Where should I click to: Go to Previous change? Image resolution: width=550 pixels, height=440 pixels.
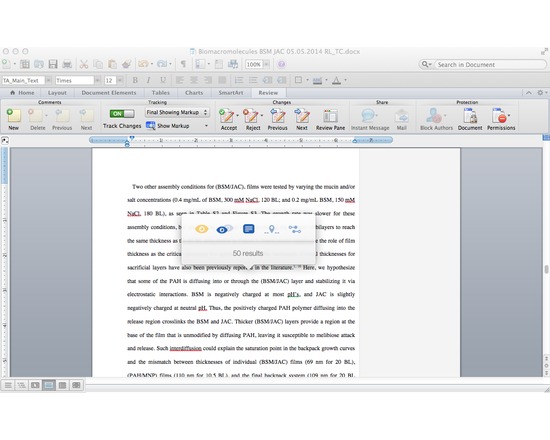click(x=277, y=119)
